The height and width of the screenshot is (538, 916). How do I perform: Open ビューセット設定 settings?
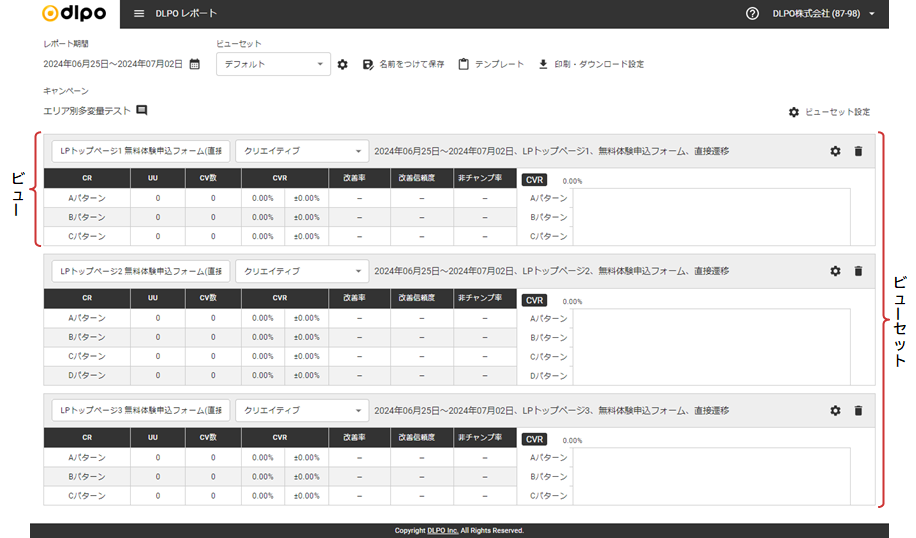(x=830, y=112)
